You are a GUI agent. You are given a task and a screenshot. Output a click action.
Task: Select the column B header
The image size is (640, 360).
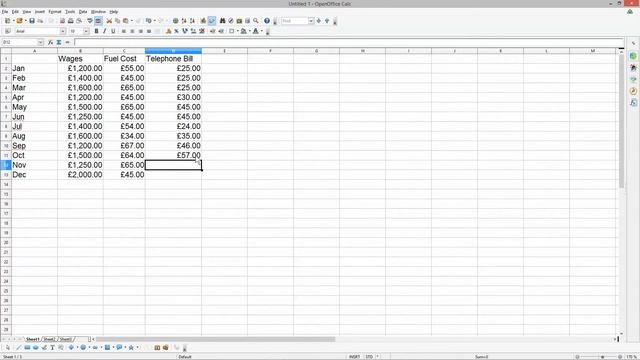[80, 51]
